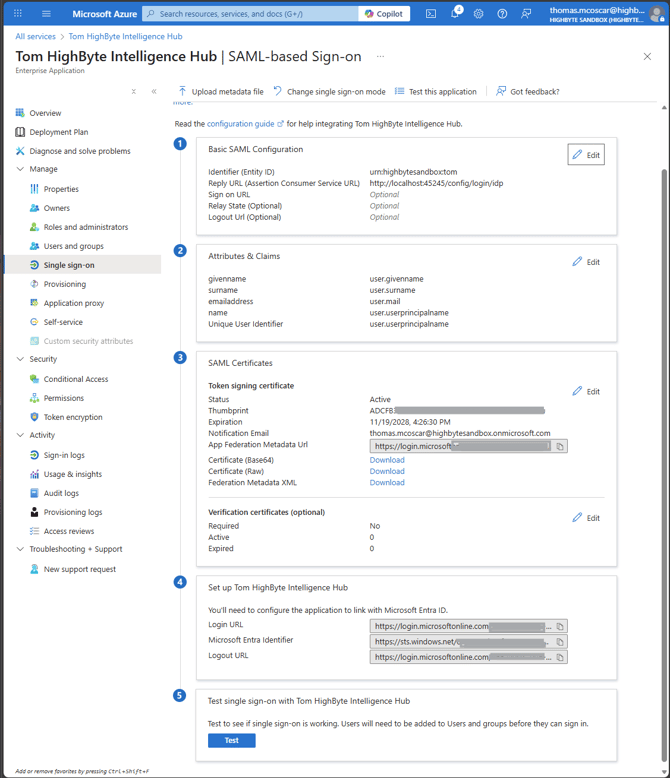This screenshot has height=778, width=670.
Task: Copy the Microsoft Entra Identifier
Action: (560, 642)
